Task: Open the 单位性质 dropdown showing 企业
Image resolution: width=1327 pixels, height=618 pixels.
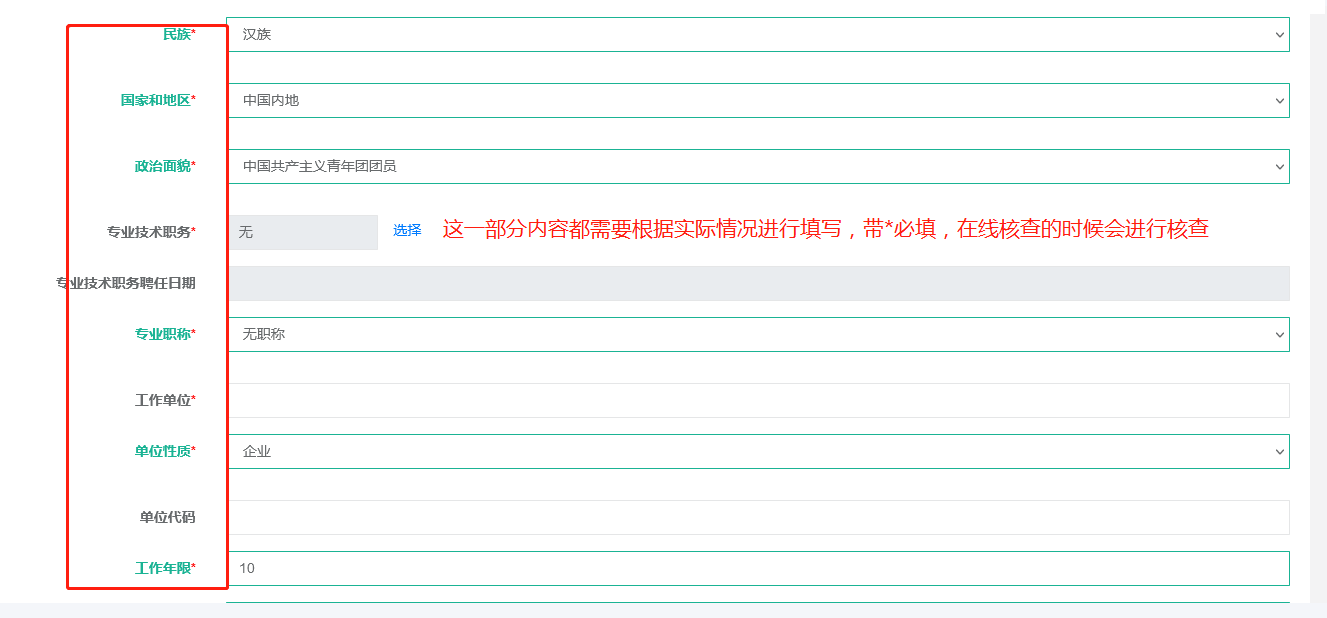Action: coord(757,451)
